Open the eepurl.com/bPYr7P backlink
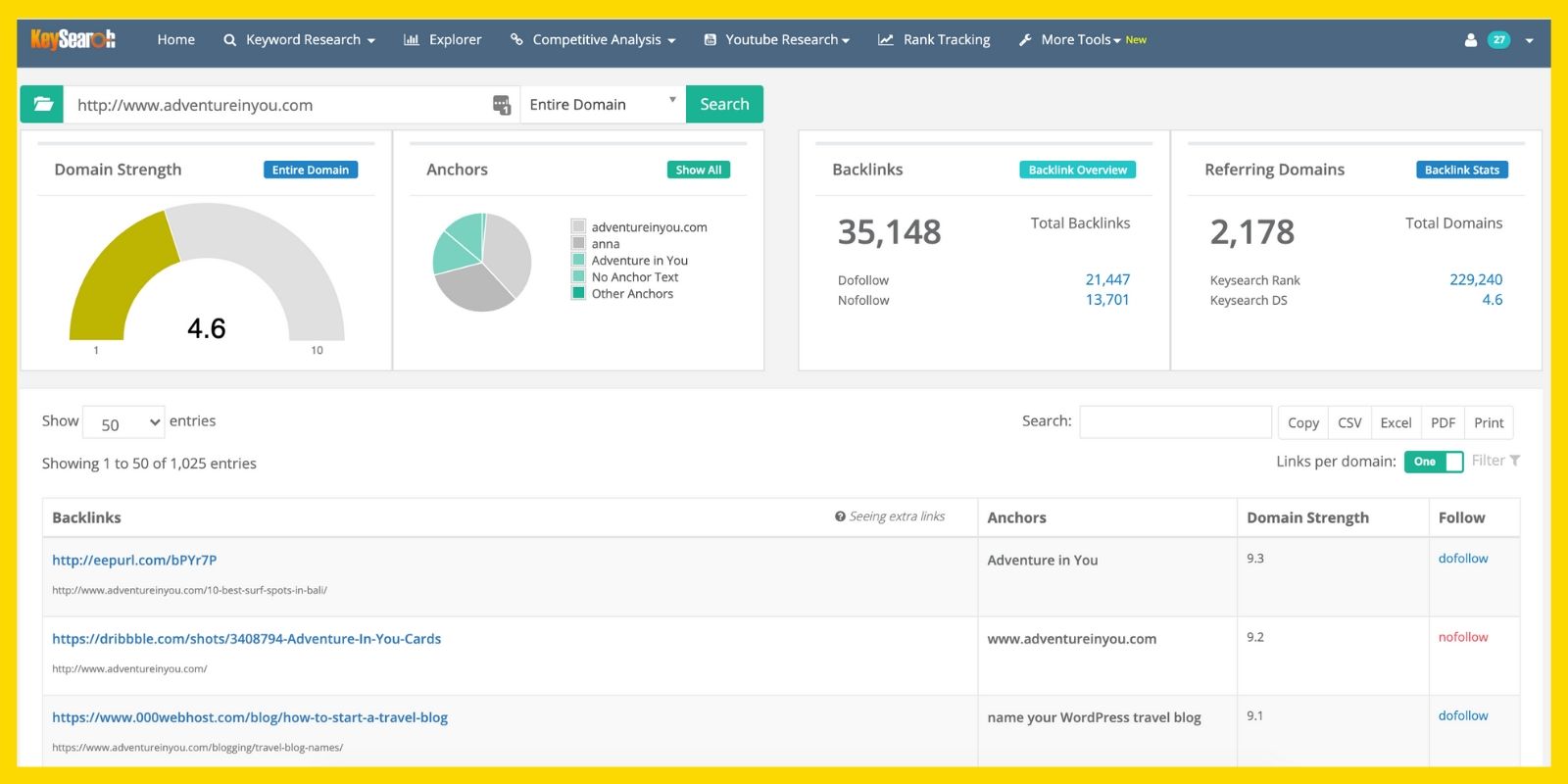This screenshot has width=1568, height=784. pos(134,561)
